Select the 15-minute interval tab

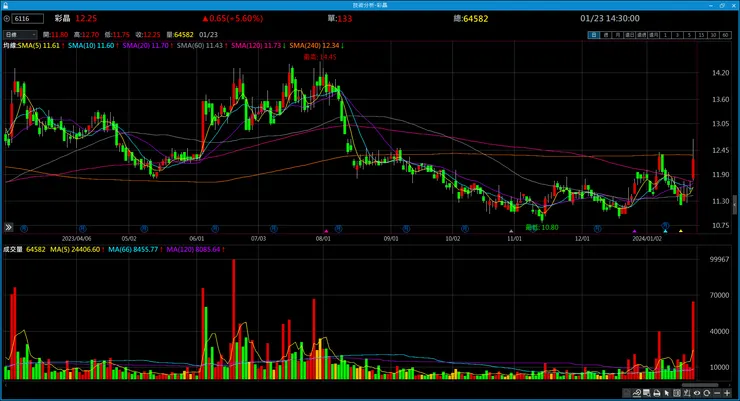(701, 35)
